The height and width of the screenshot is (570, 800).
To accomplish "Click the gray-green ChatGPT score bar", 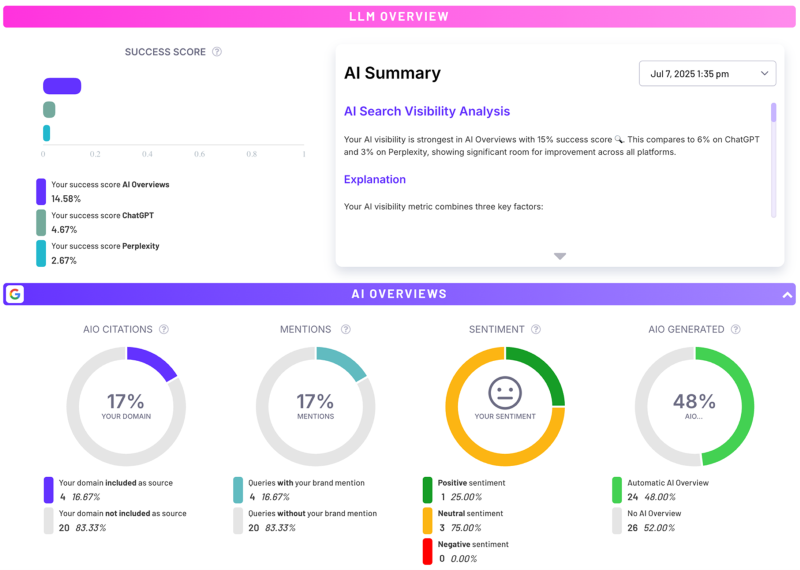I will coord(49,110).
